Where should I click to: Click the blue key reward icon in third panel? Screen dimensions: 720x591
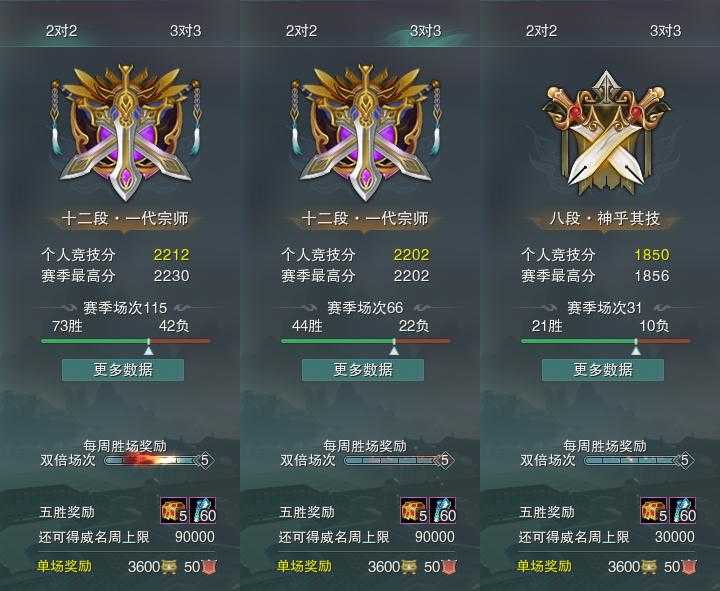[683, 510]
